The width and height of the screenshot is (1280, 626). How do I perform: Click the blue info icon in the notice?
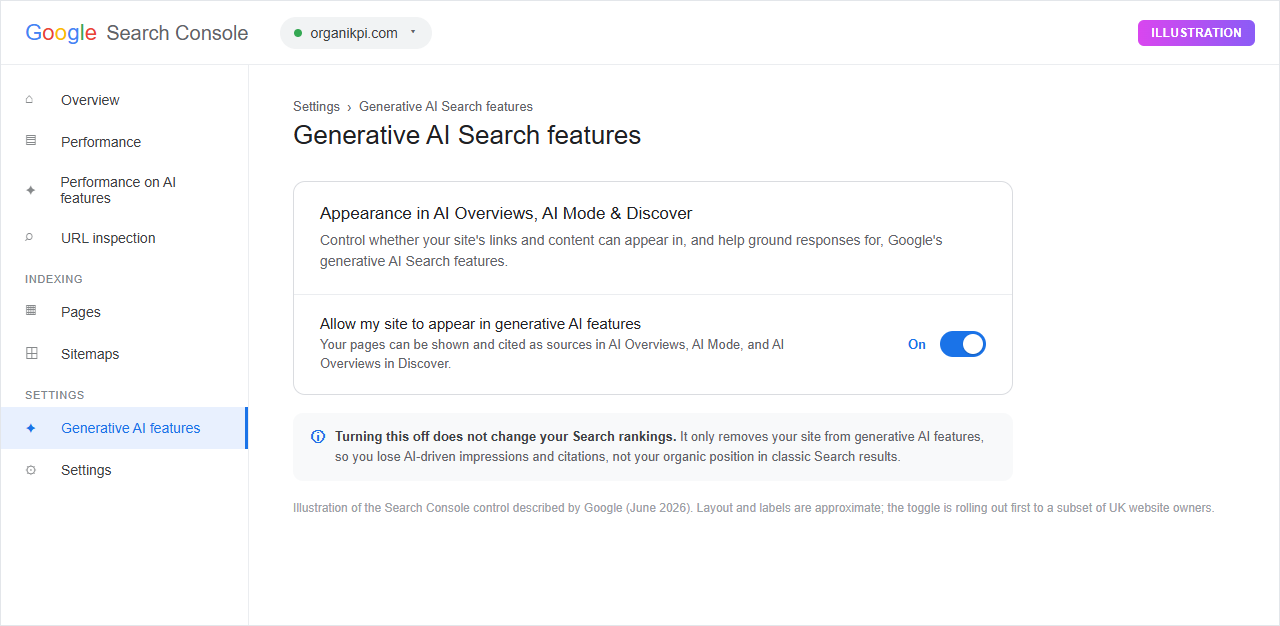pos(318,436)
